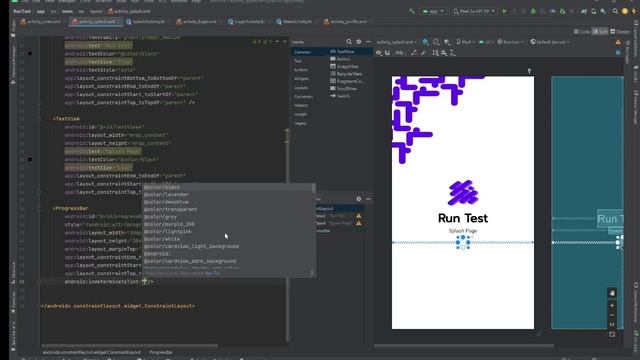Select the Google palette category
This screenshot has width=640, height=360.
click(x=300, y=114)
